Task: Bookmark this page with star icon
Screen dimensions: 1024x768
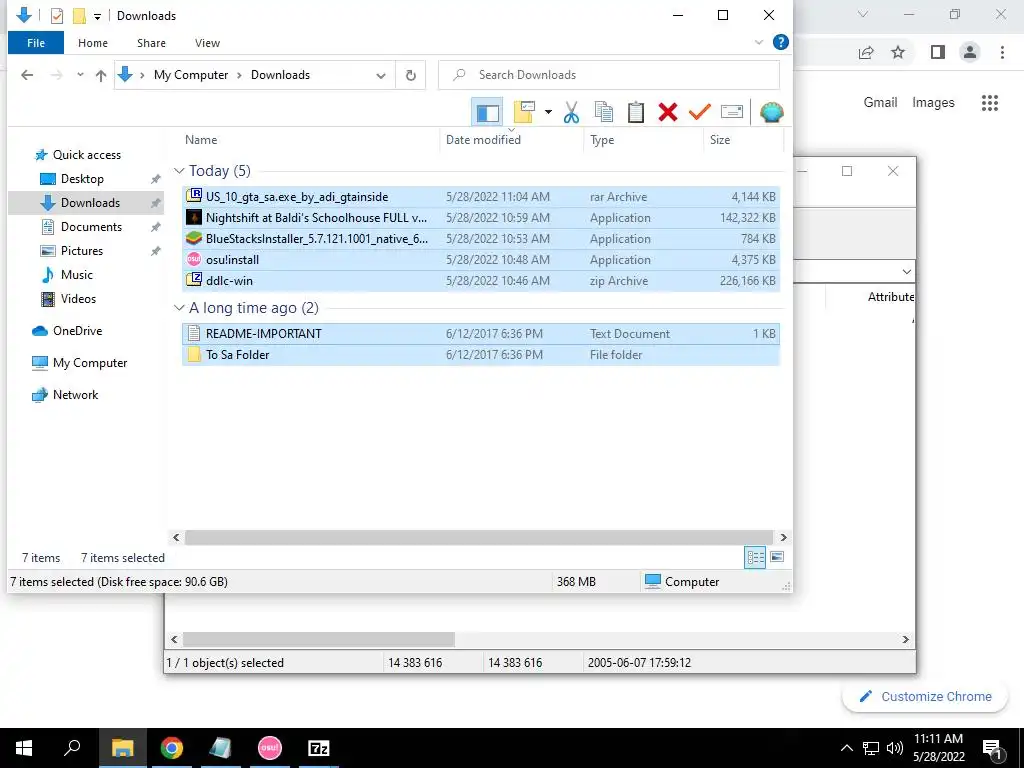Action: pyautogui.click(x=898, y=52)
